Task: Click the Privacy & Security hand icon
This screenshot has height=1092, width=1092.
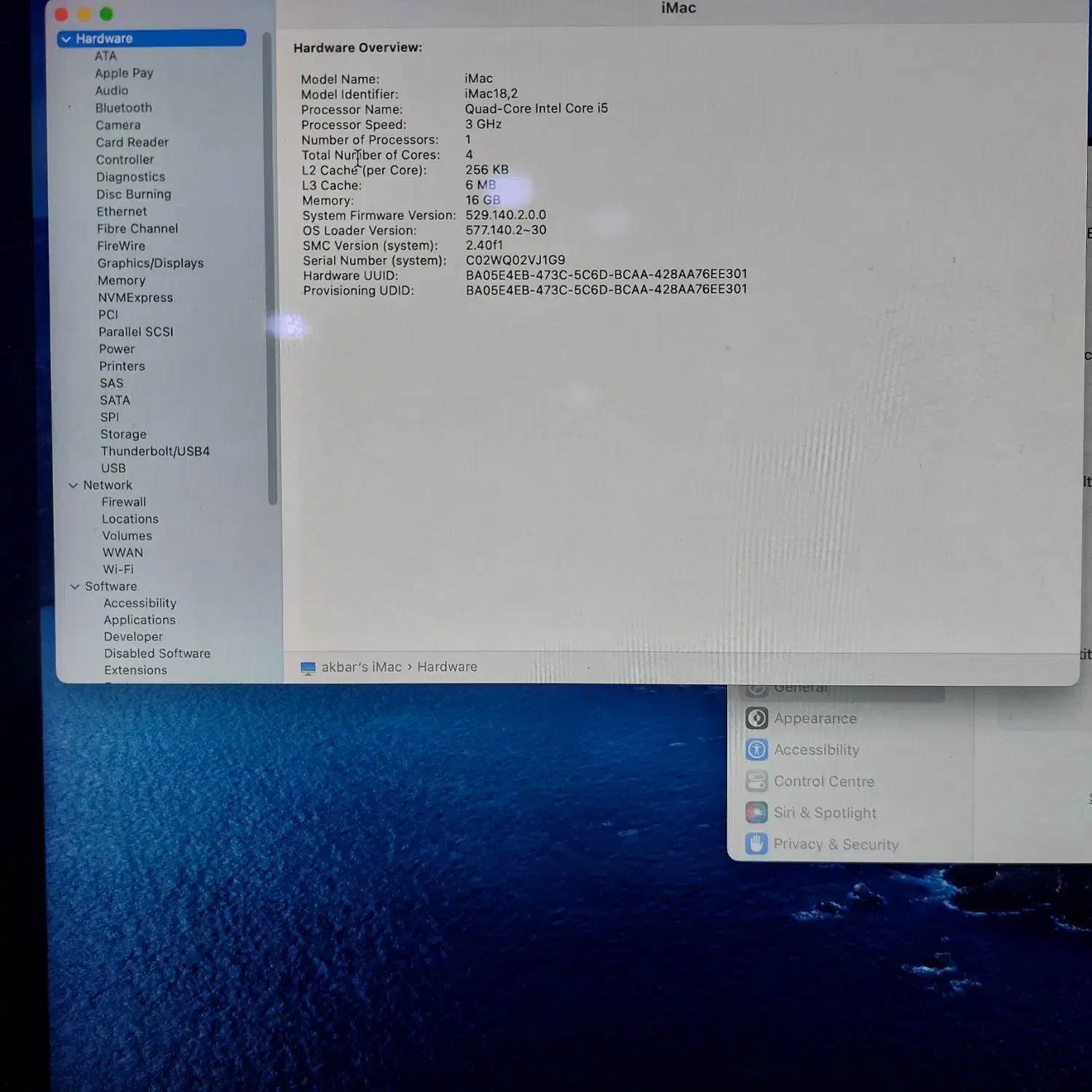Action: (x=756, y=844)
